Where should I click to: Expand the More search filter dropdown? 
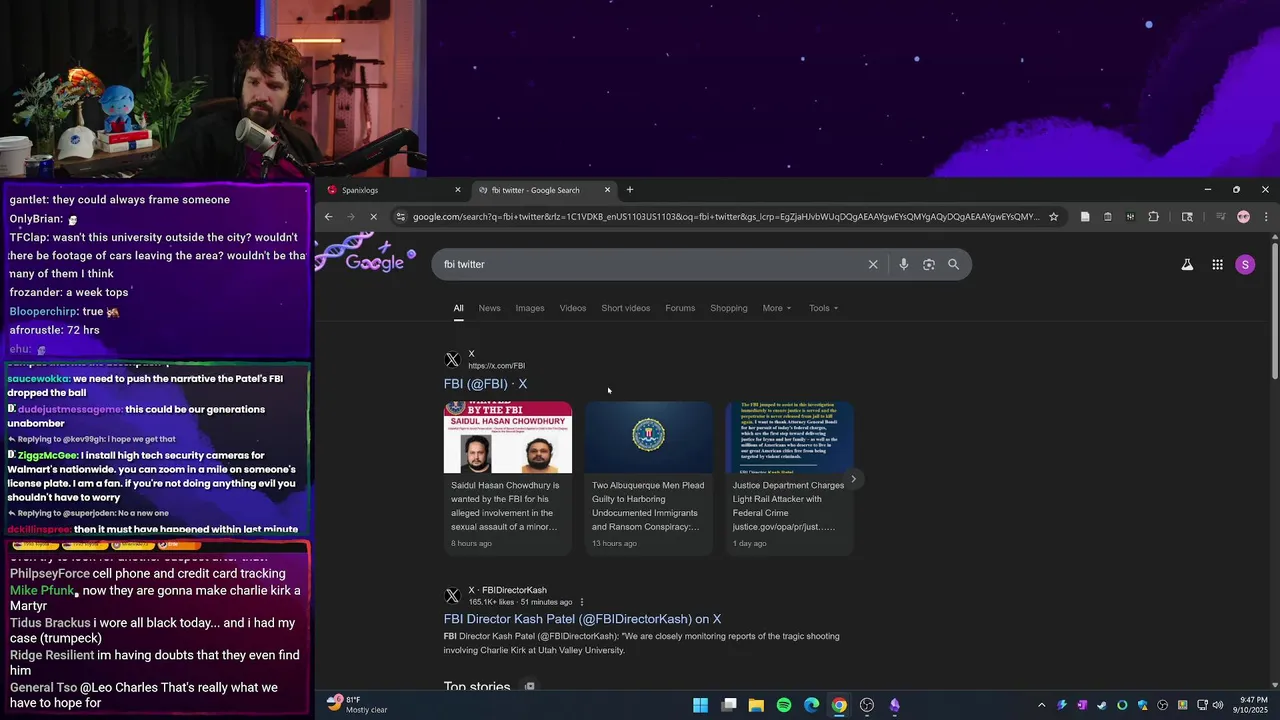(x=777, y=308)
